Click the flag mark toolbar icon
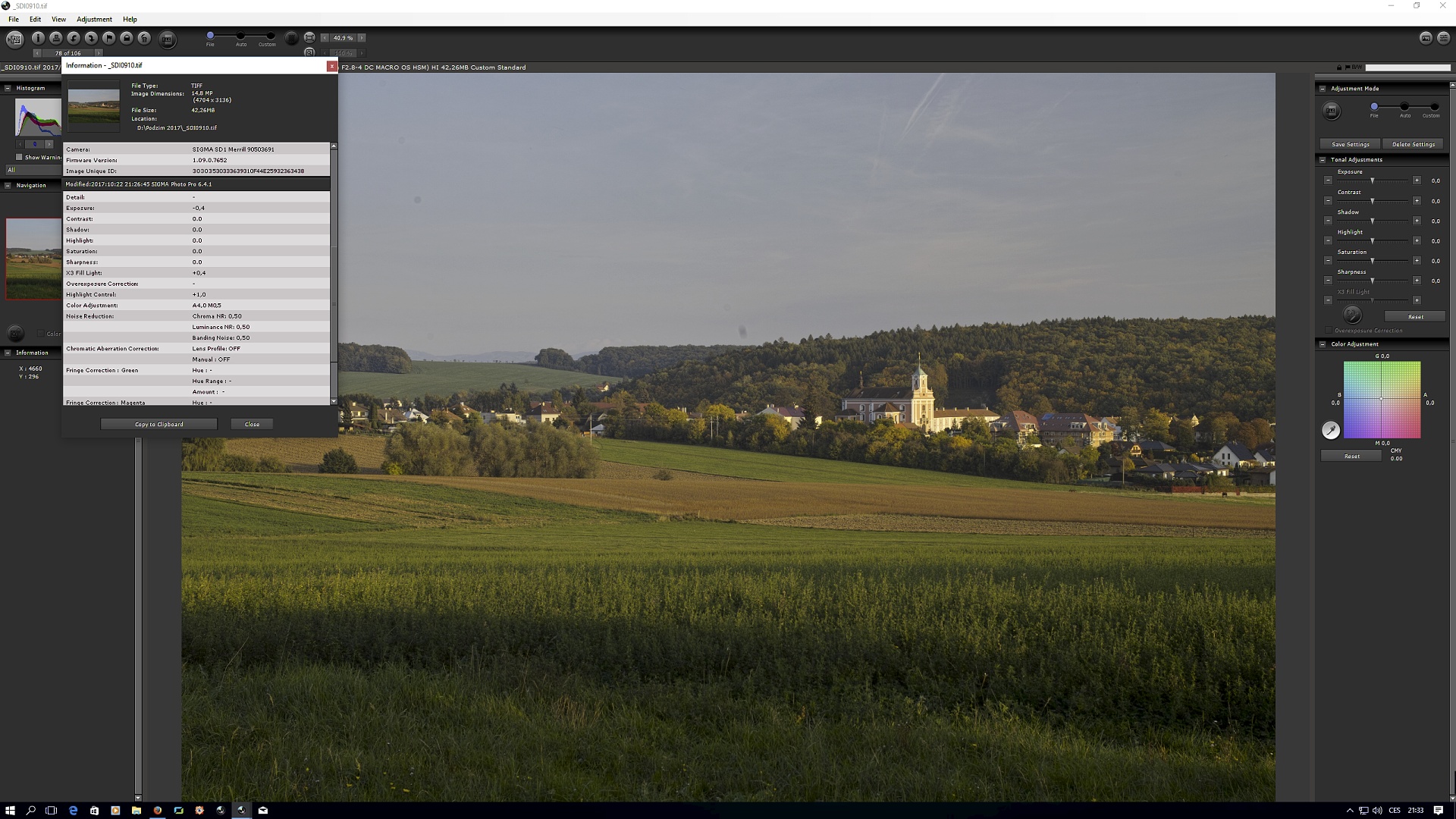1456x819 pixels. coord(109,38)
